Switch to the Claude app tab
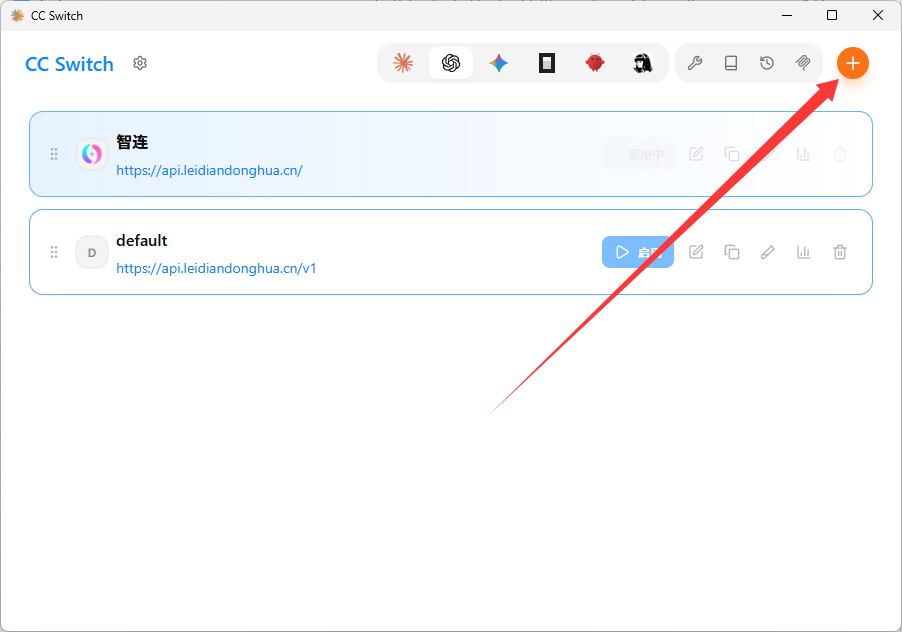 [x=403, y=63]
